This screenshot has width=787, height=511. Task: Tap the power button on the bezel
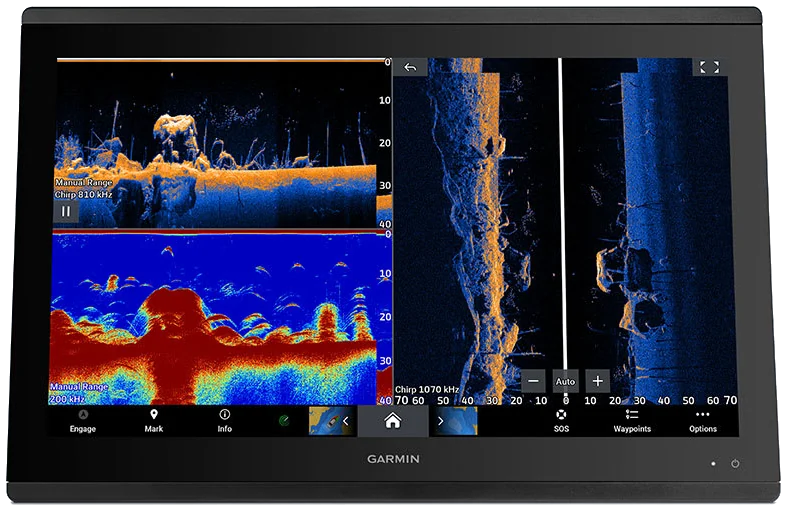click(x=735, y=464)
